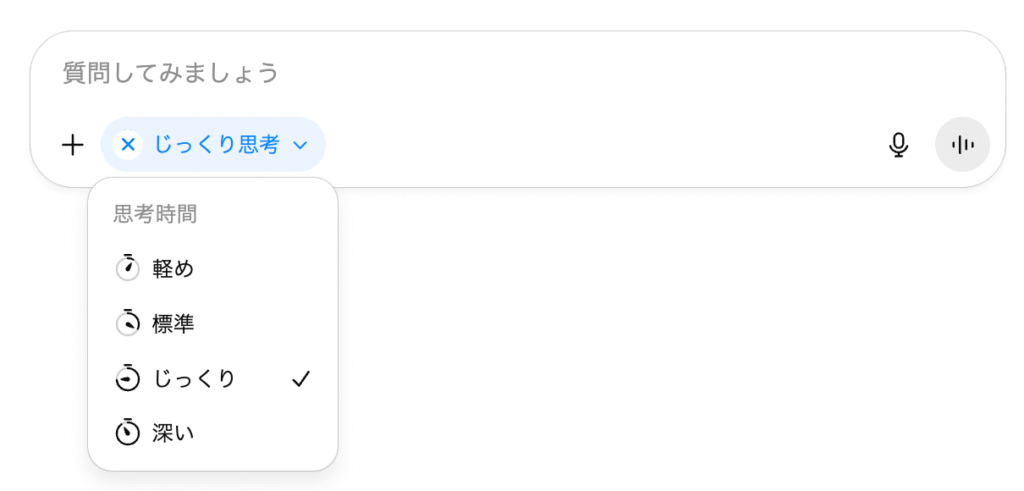Select the じっくり option text
The width and height of the screenshot is (1024, 491).
coord(194,379)
